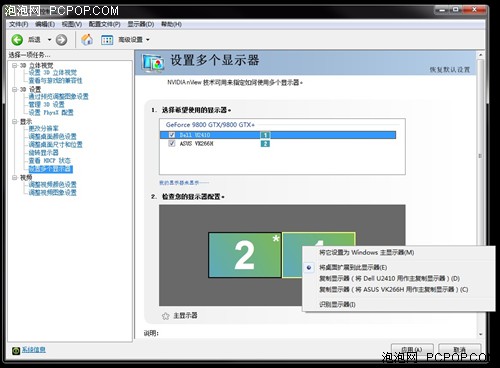
Task: Open 设置 PhysX 配置 task
Action: 51,113
